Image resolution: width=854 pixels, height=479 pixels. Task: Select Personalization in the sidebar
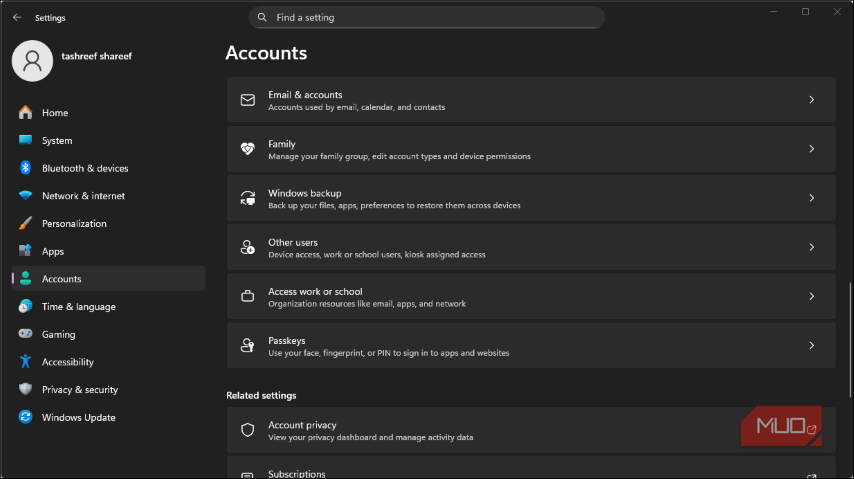pos(74,224)
